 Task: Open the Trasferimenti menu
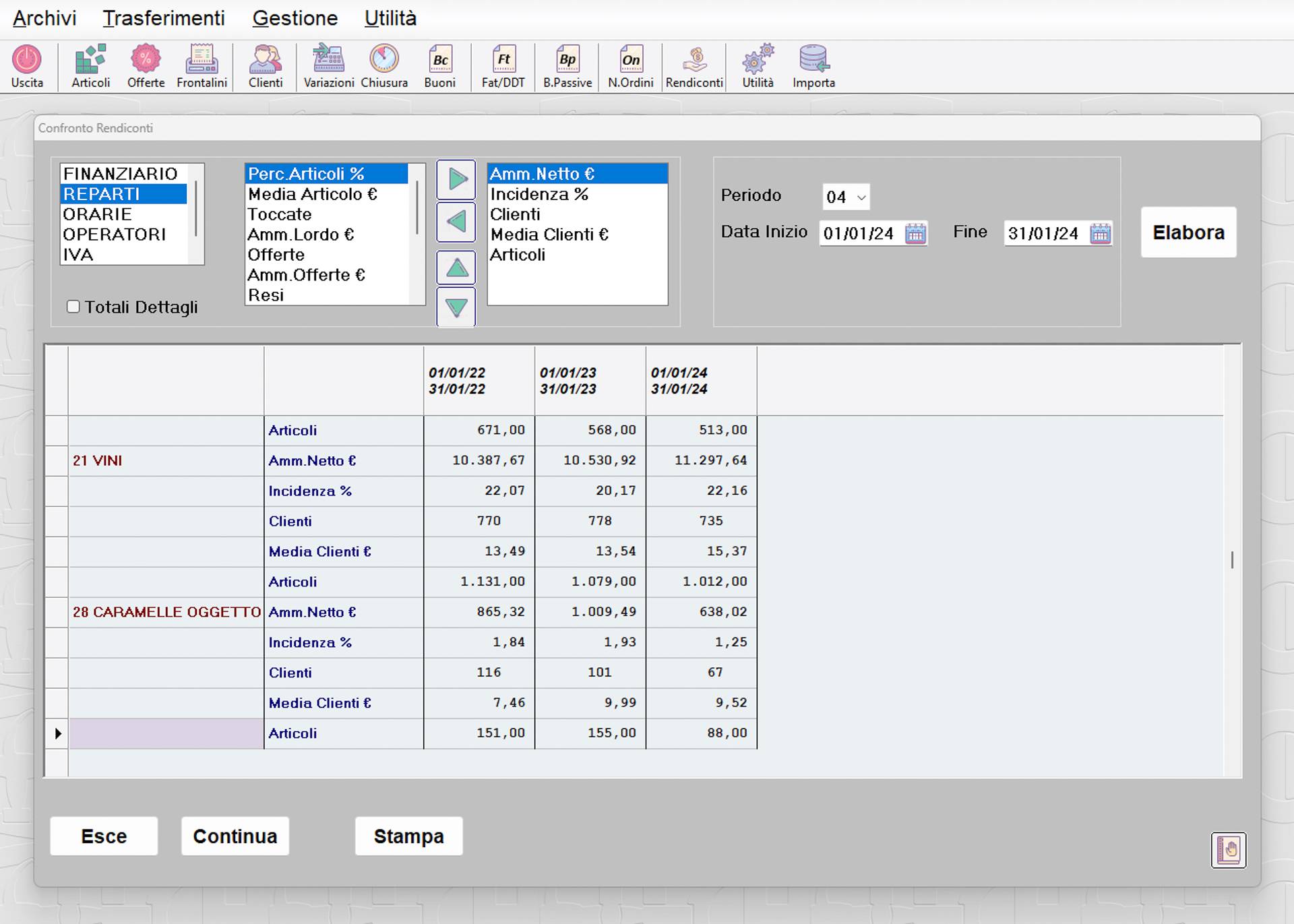click(164, 18)
